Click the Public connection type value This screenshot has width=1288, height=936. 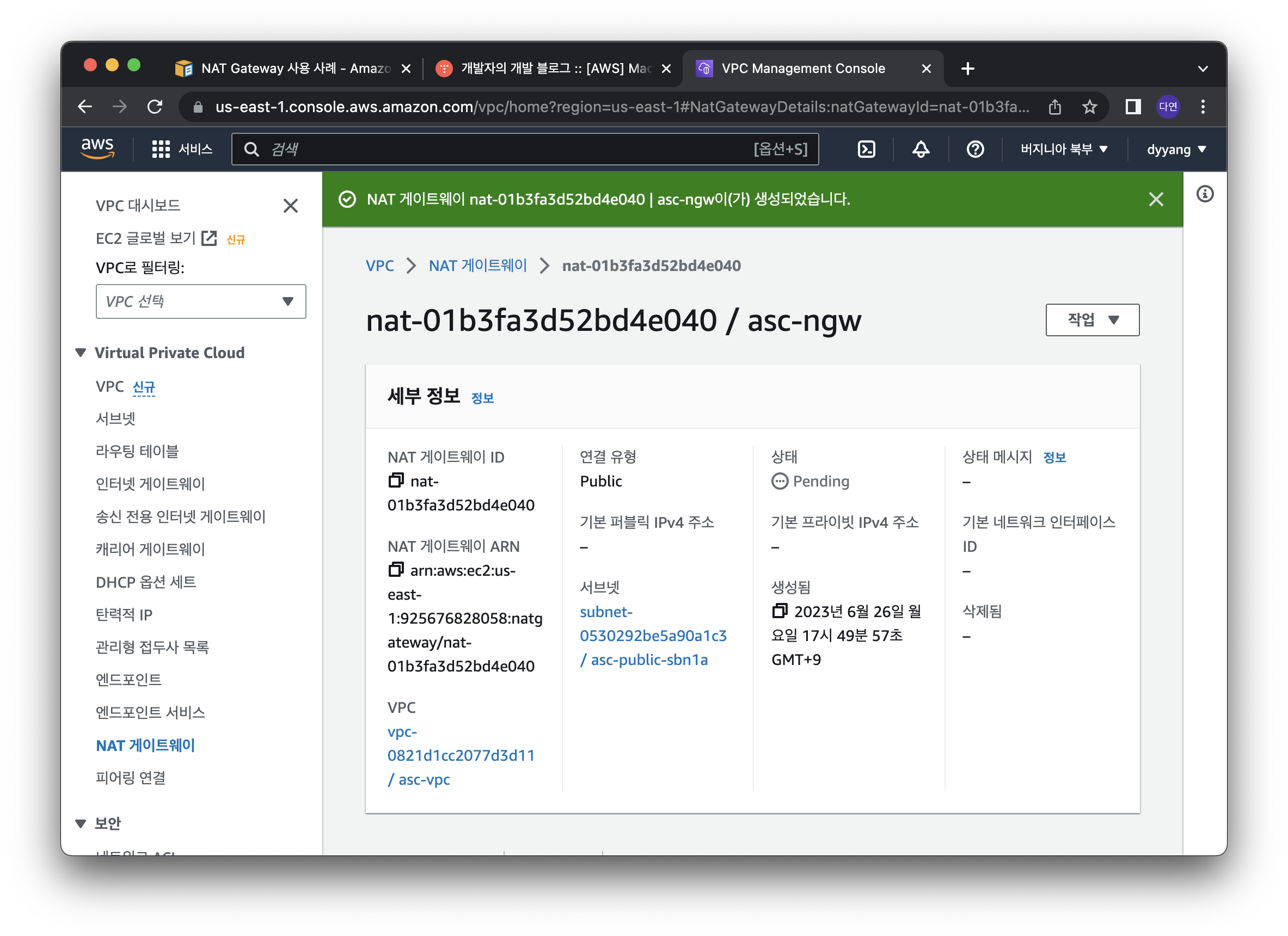point(601,482)
